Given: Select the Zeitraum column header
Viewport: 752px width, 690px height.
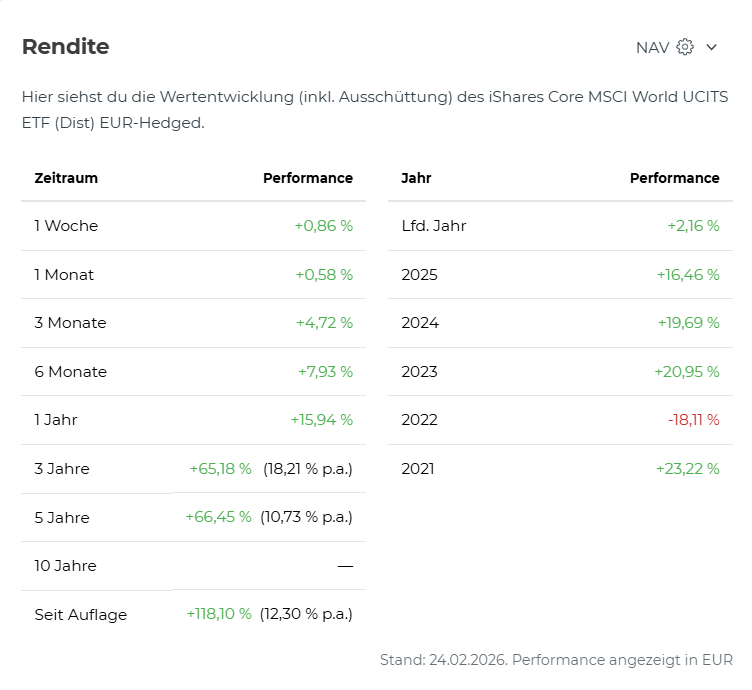Looking at the screenshot, I should coord(66,178).
